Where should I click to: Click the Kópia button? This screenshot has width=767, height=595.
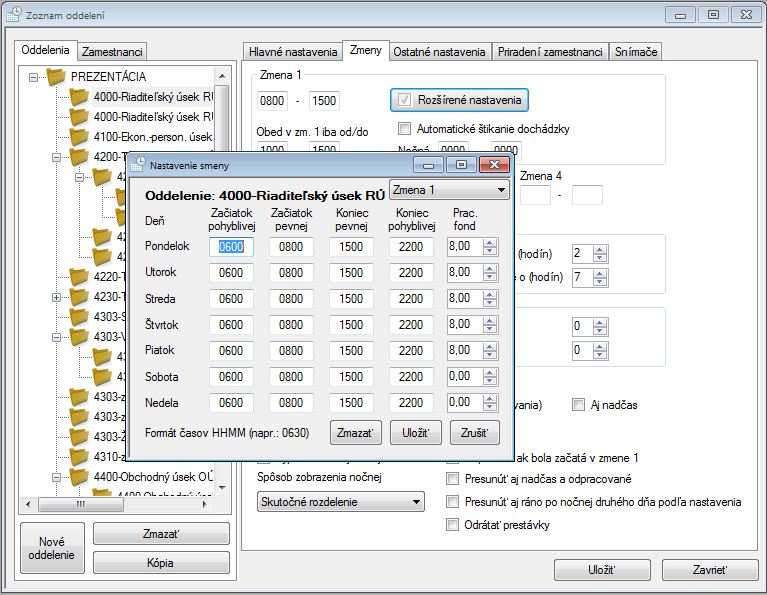click(161, 563)
